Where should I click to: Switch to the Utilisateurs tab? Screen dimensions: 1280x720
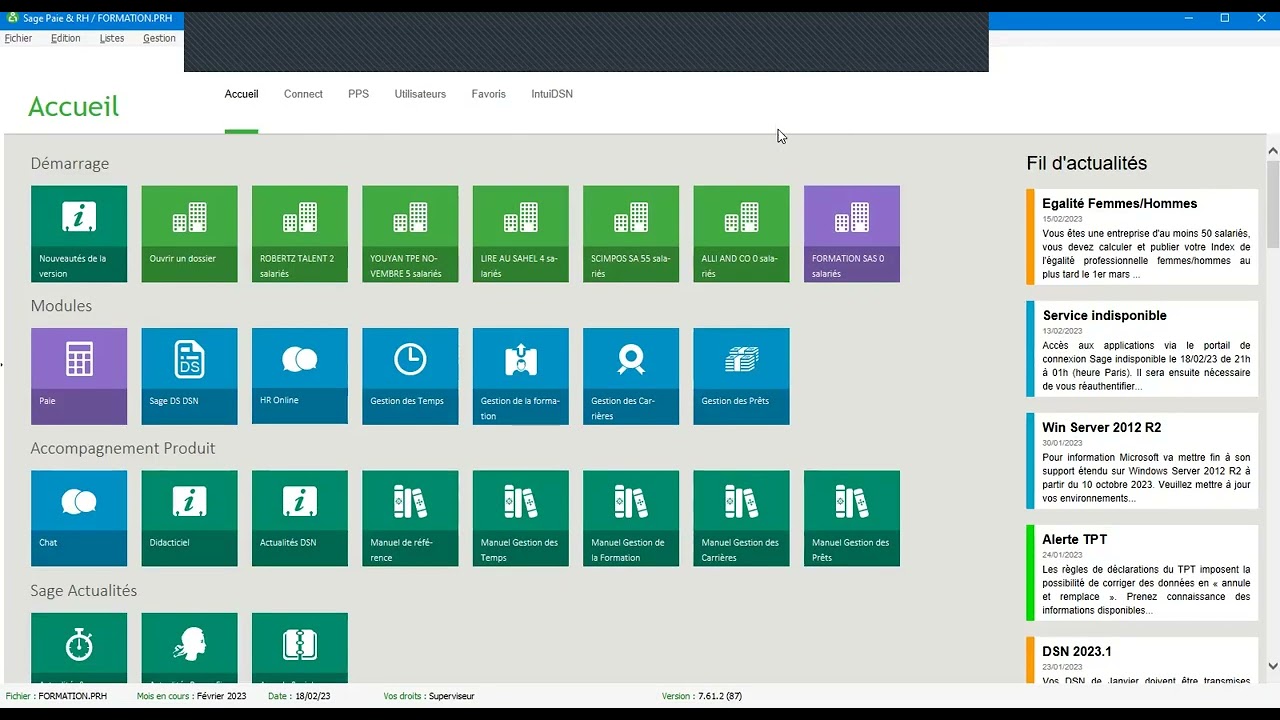coord(420,94)
